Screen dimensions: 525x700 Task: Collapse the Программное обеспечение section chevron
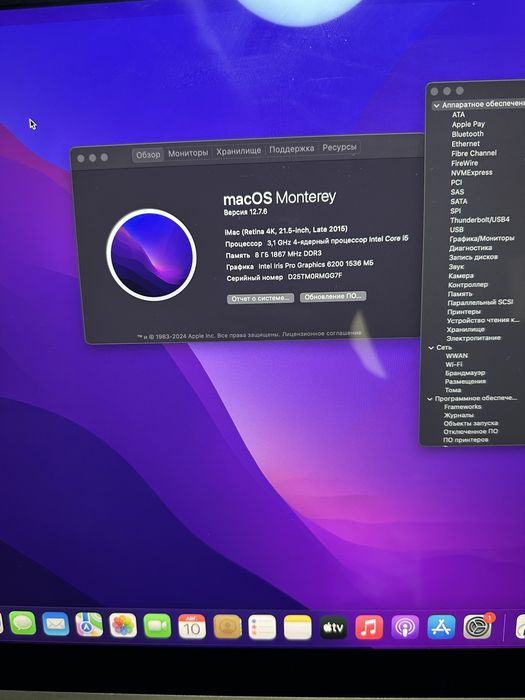pos(430,399)
